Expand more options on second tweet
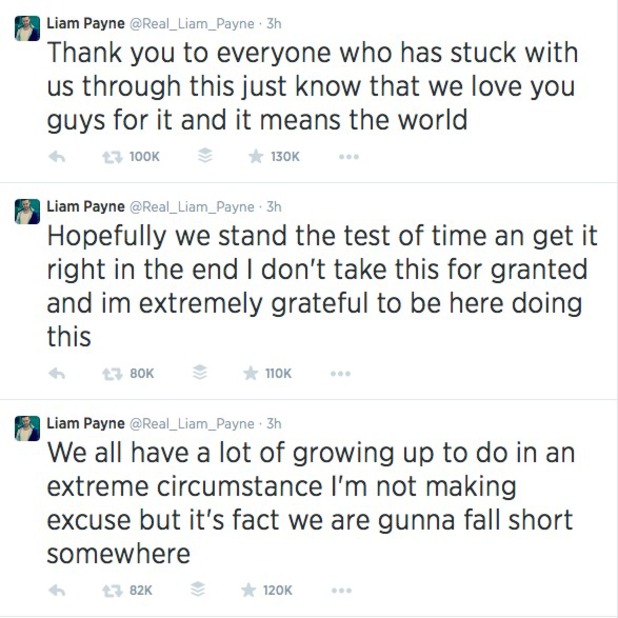This screenshot has height=618, width=618. coord(341,373)
